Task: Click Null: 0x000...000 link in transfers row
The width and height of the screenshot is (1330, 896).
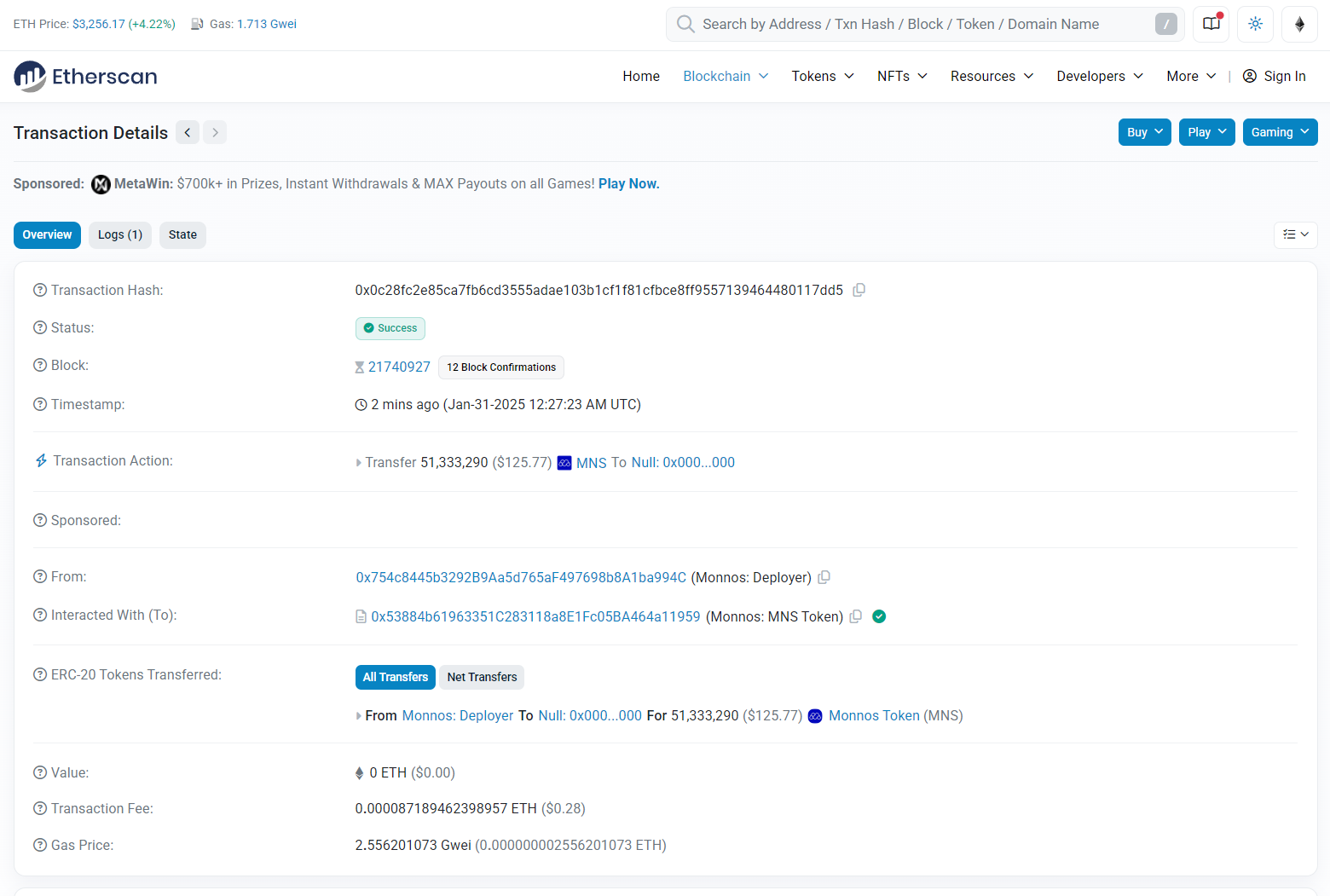Action: pyautogui.click(x=590, y=716)
